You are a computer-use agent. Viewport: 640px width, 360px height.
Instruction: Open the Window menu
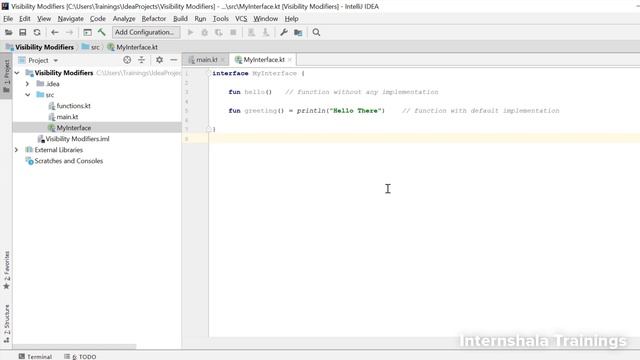tap(265, 19)
